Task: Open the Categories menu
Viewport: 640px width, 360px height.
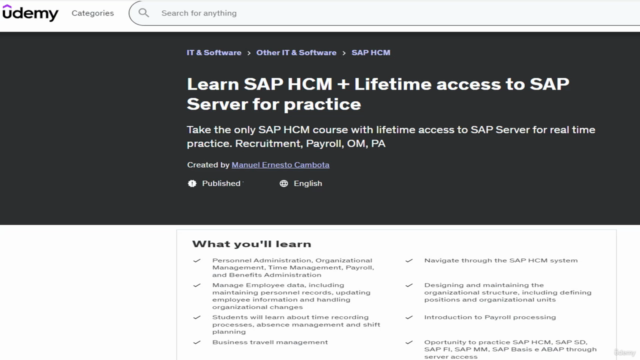Action: [x=93, y=13]
